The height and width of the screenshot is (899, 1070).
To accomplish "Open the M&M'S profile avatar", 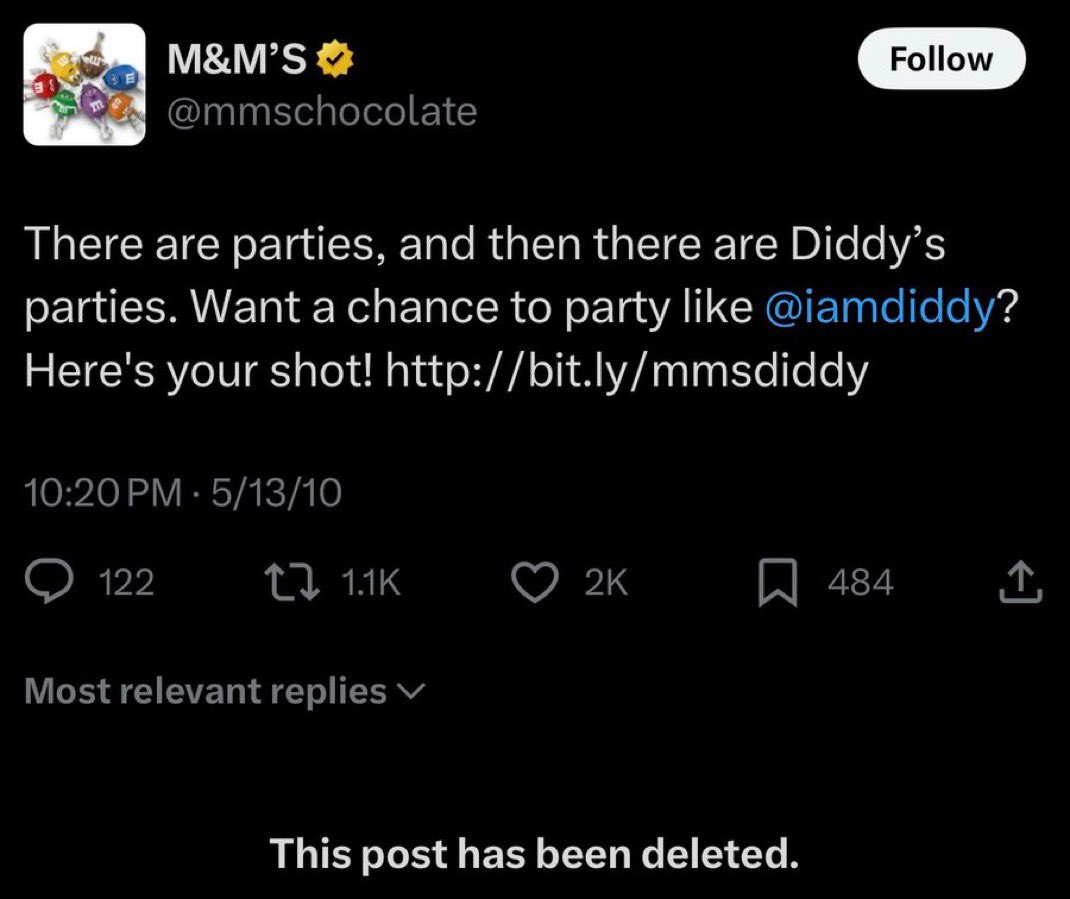I will (x=85, y=85).
